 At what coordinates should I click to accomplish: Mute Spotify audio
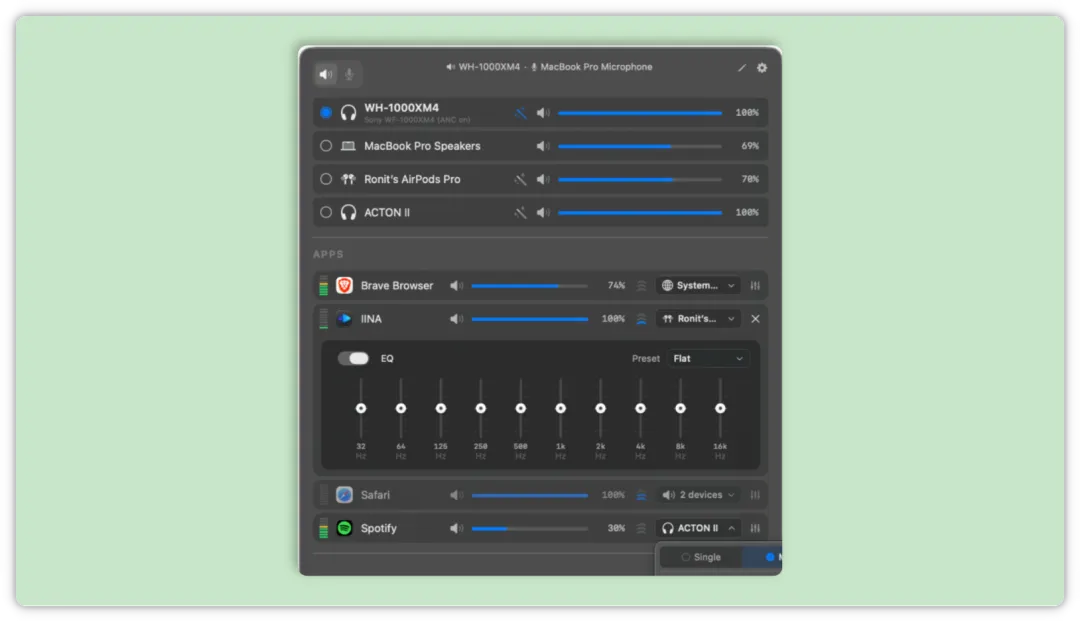[457, 528]
